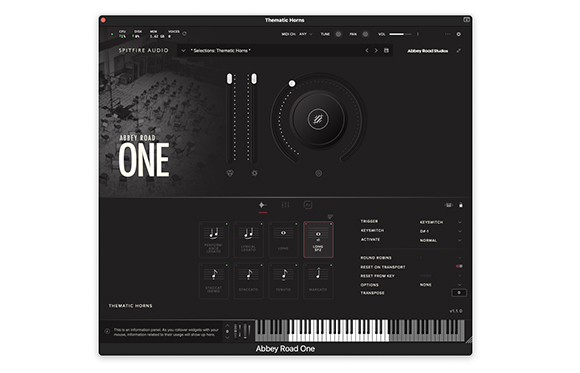Click the vertical dots beside volume
This screenshot has height=373, width=580.
(x=418, y=34)
